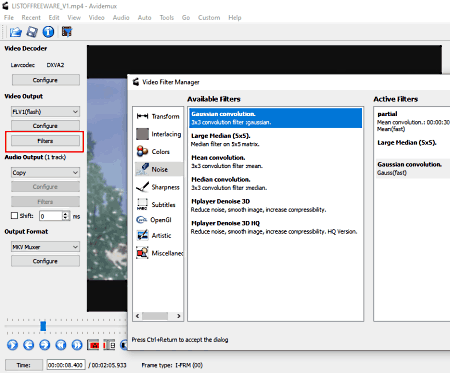
Task: Click the Play button below the timeline
Action: tap(13, 345)
